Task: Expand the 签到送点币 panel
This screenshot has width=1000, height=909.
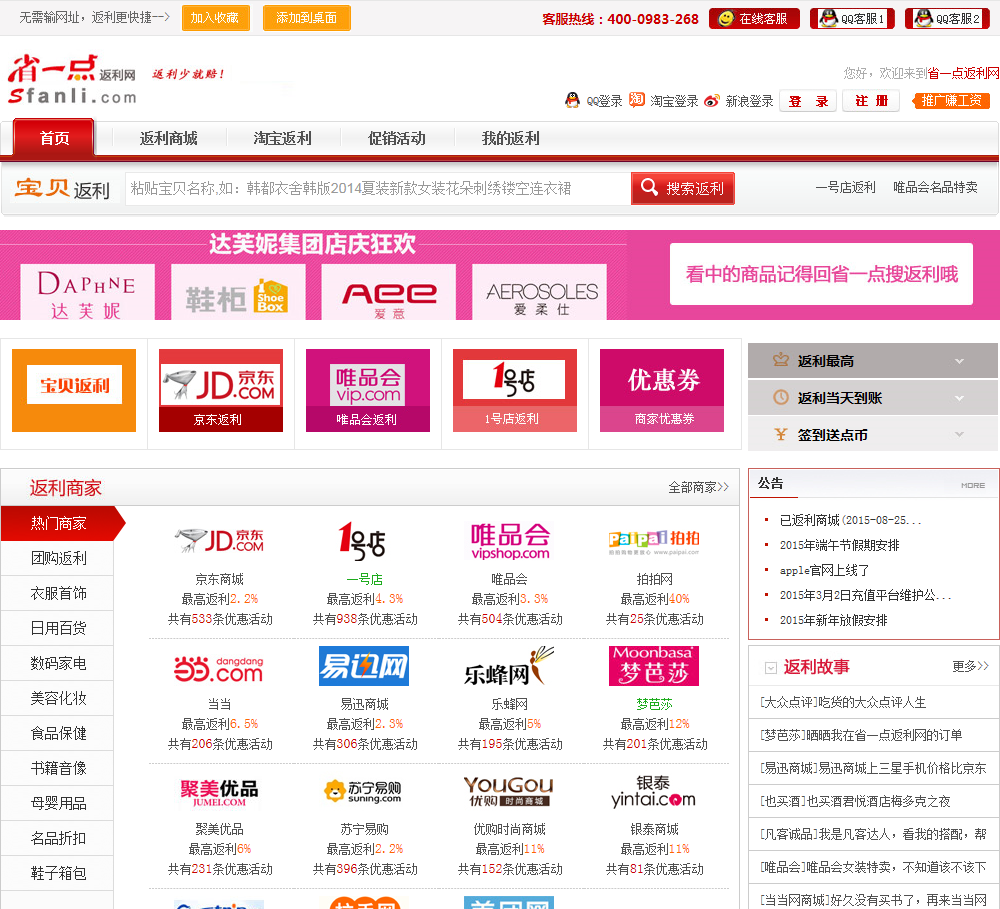Action: (872, 434)
